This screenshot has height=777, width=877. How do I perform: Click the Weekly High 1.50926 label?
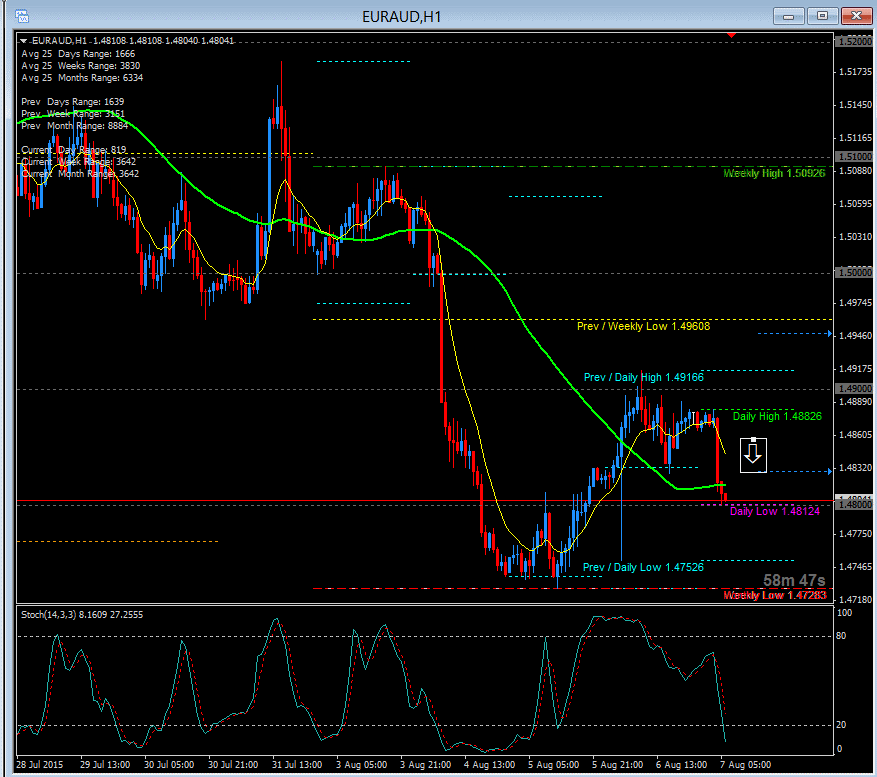click(x=774, y=173)
